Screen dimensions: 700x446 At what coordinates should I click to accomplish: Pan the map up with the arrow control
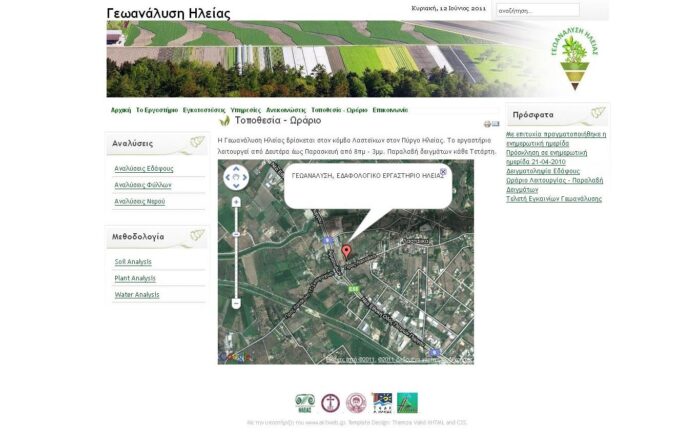(x=236, y=170)
